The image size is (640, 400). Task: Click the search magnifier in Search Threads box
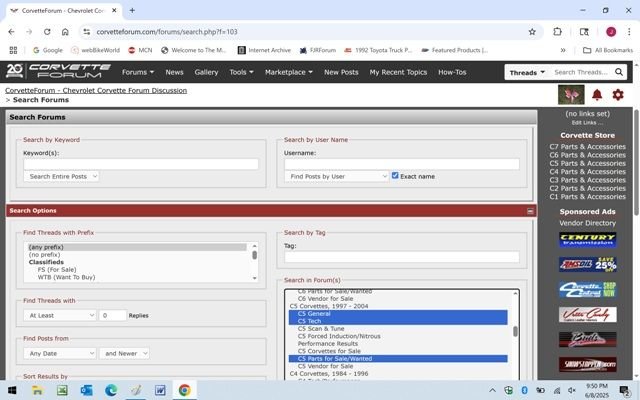(x=621, y=72)
